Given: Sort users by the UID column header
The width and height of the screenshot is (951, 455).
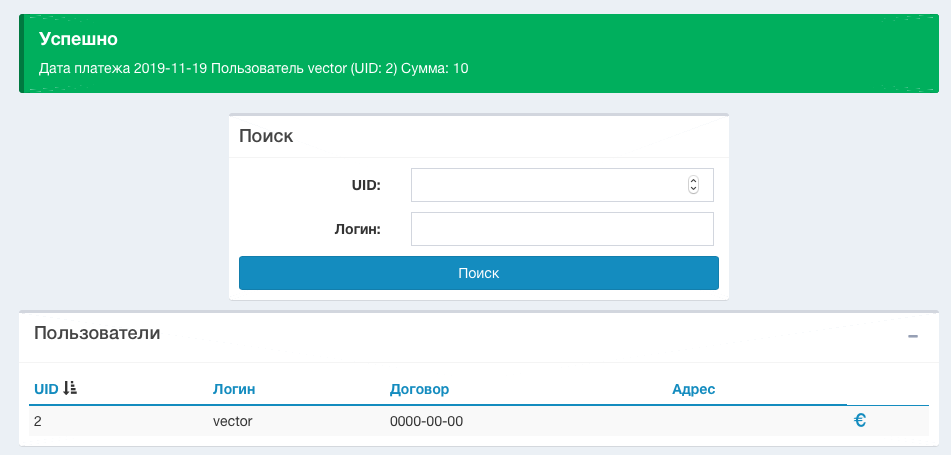Looking at the screenshot, I should coord(46,389).
